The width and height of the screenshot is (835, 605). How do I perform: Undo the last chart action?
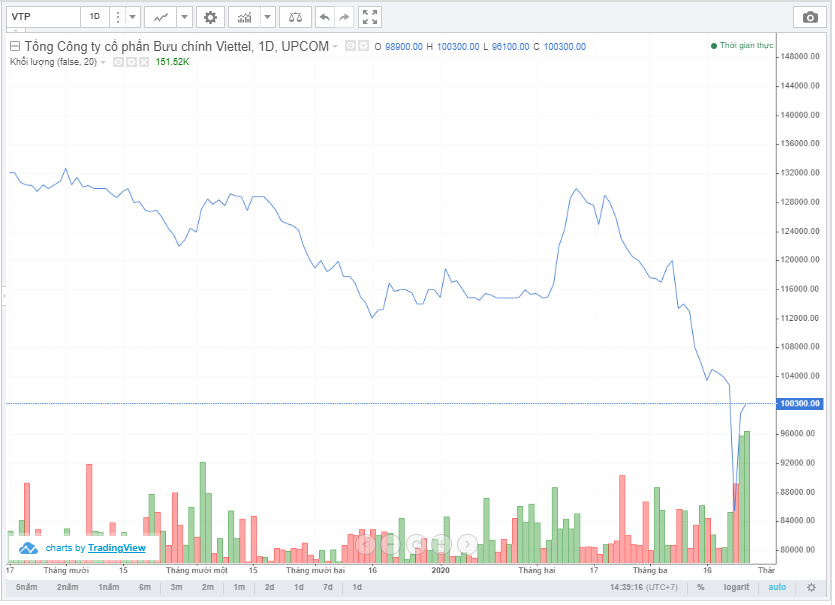click(324, 18)
